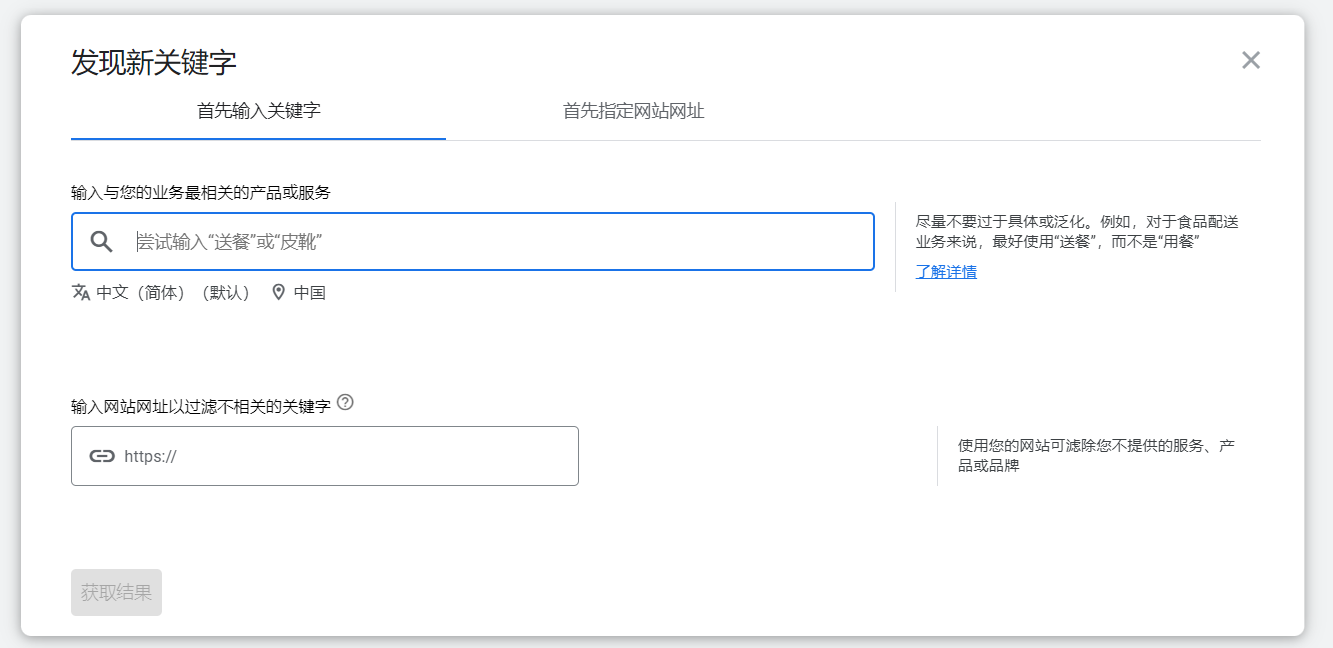Click the location pin icon
The height and width of the screenshot is (648, 1333).
(x=279, y=293)
